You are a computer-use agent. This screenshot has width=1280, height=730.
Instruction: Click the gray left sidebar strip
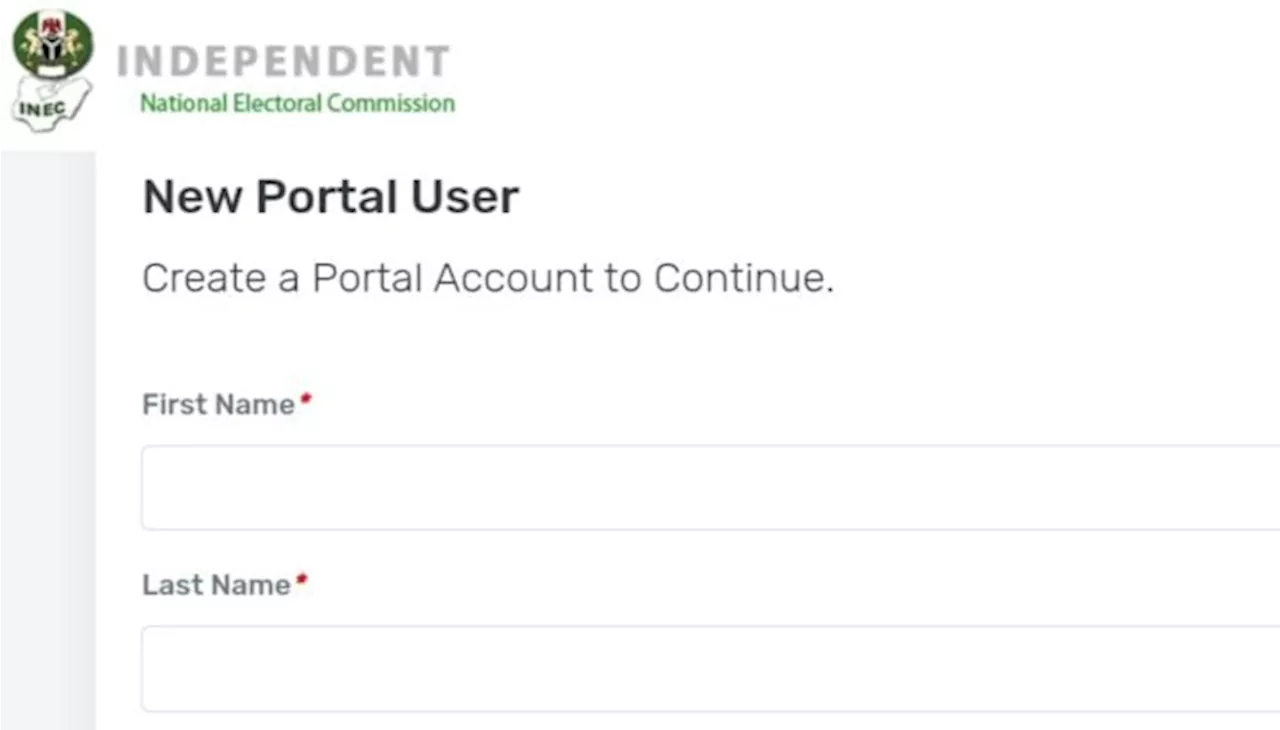(x=48, y=440)
